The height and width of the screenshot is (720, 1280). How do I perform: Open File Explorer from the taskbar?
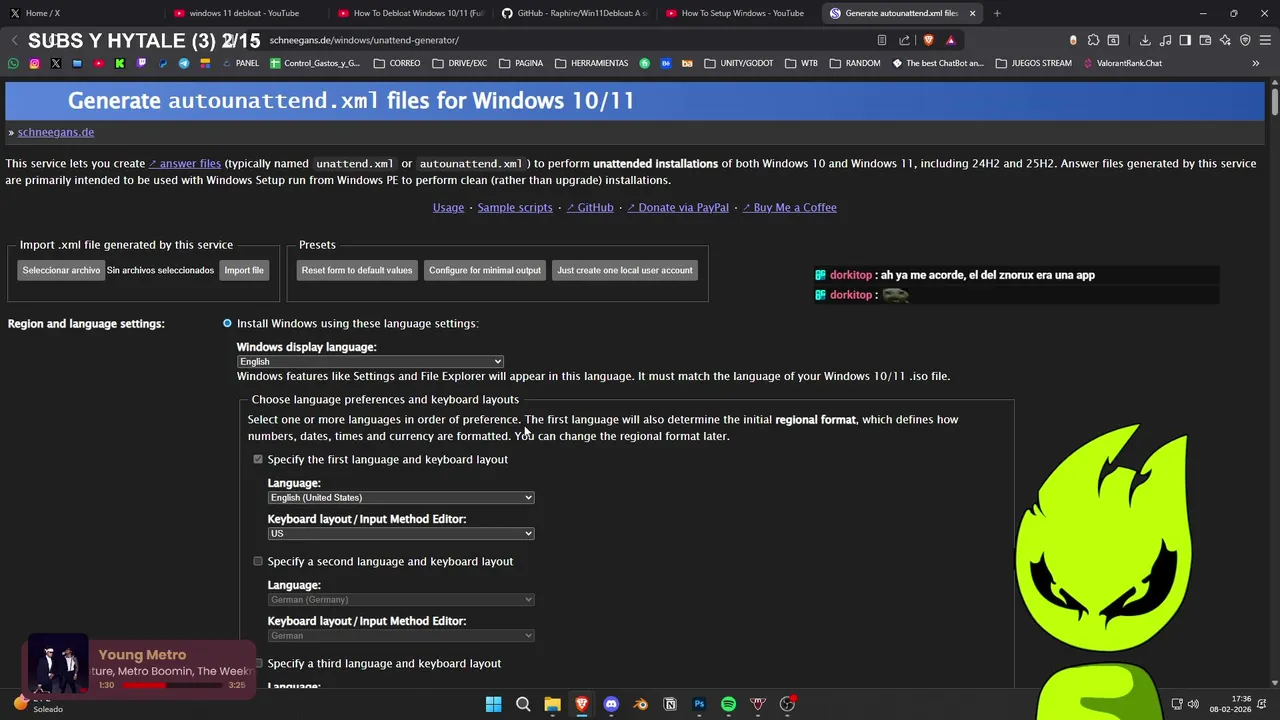coord(552,704)
